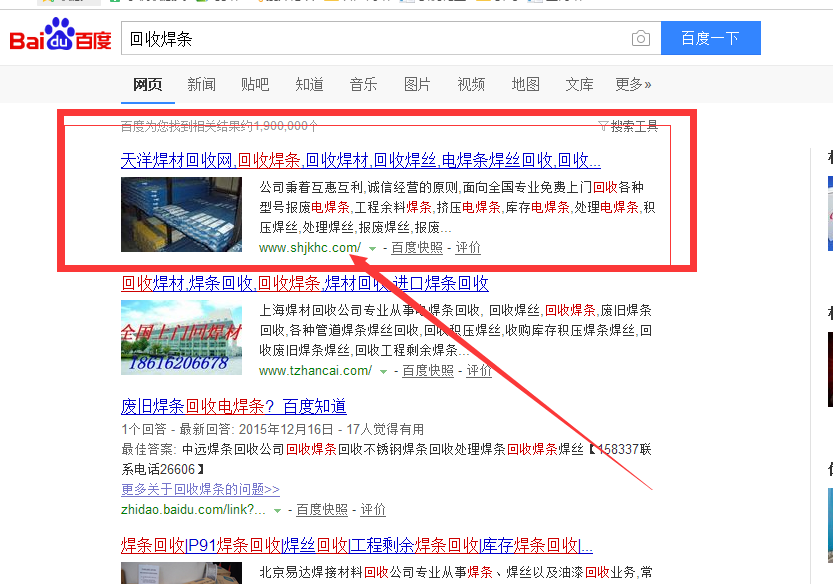Click 更多关于回收焊条的问题 link
833x584 pixels.
tap(200, 489)
